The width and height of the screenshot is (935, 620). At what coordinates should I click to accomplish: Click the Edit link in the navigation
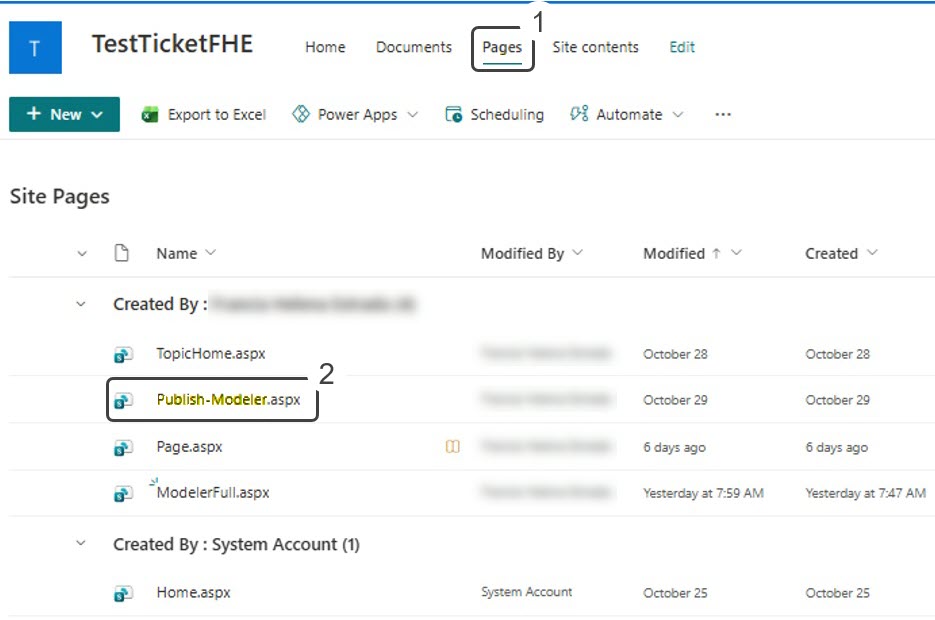[x=681, y=47]
